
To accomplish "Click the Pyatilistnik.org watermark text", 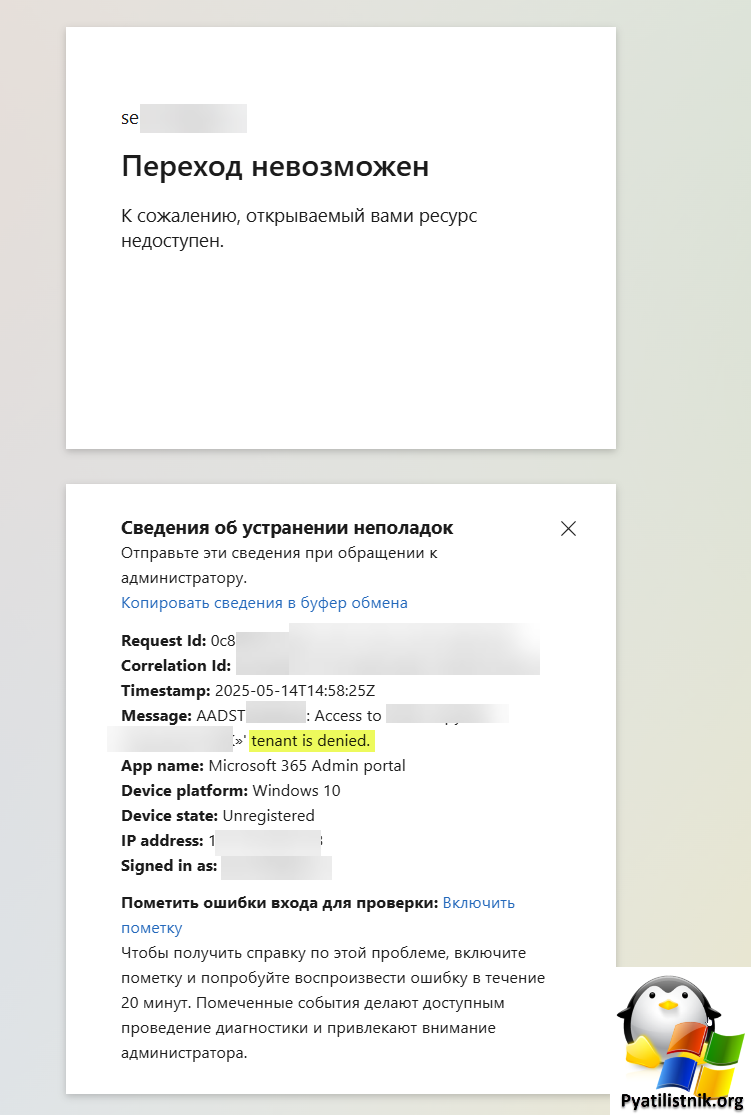I will click(x=681, y=1101).
